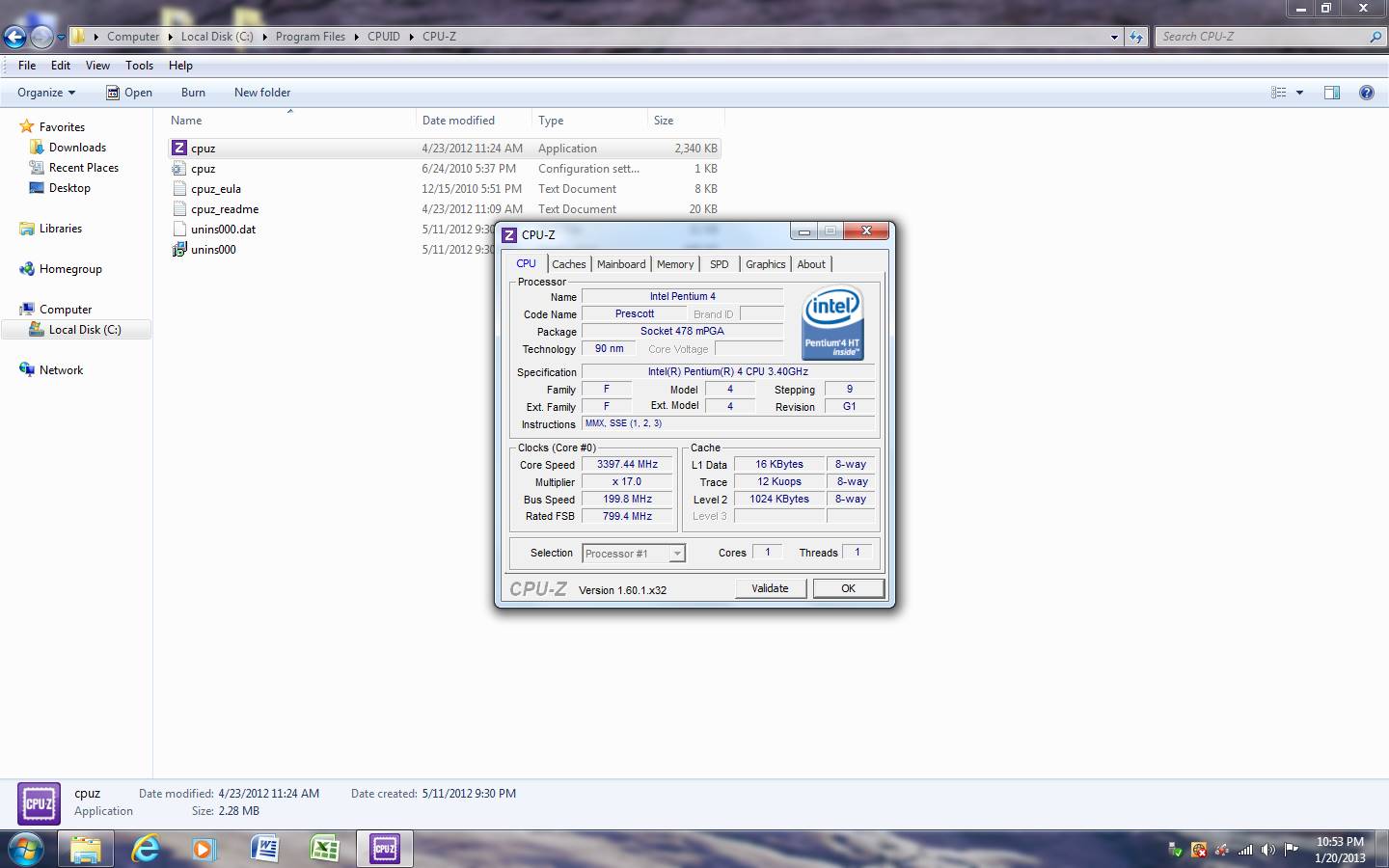Click OK in the CPU-Z window

(848, 588)
